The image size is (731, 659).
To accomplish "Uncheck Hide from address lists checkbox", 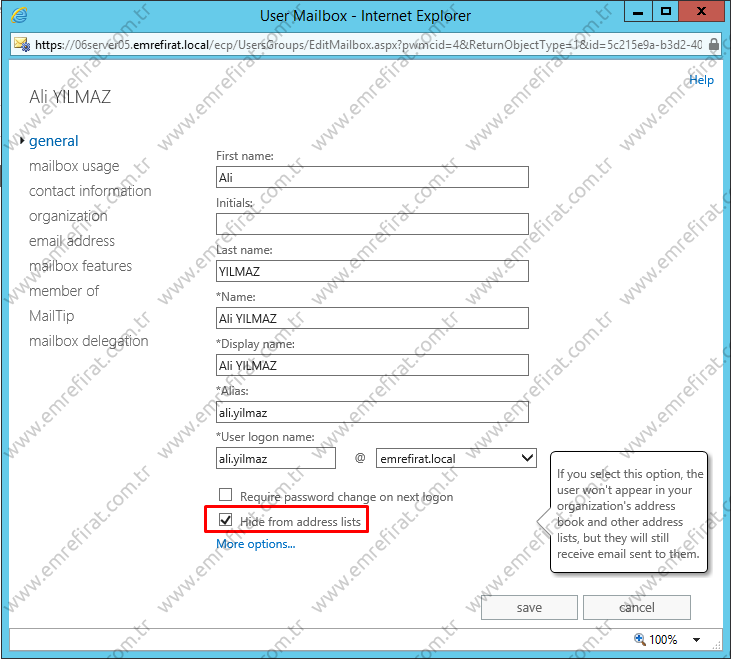I will pos(226,520).
